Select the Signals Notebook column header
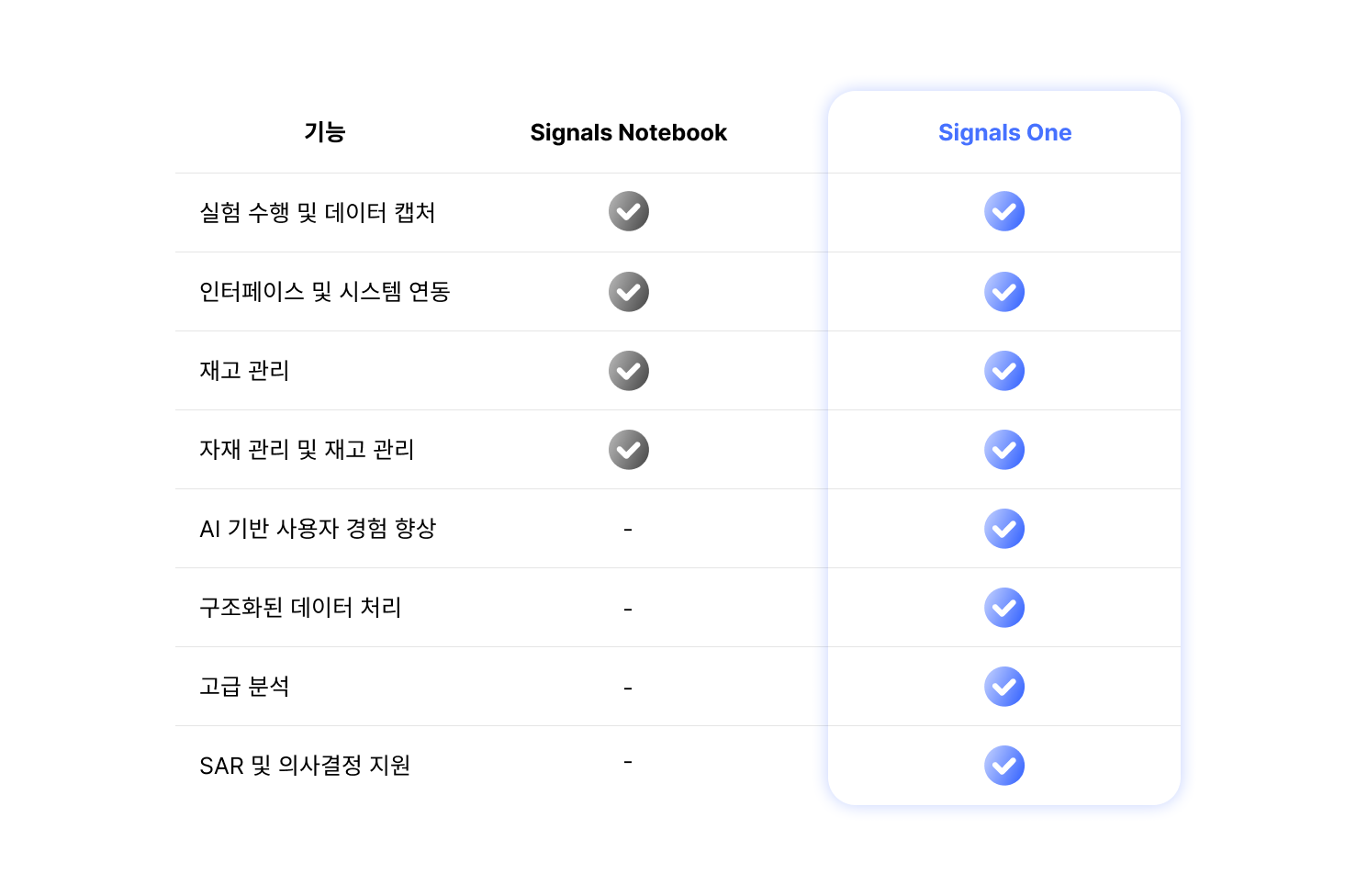The height and width of the screenshot is (896, 1356). pos(628,133)
